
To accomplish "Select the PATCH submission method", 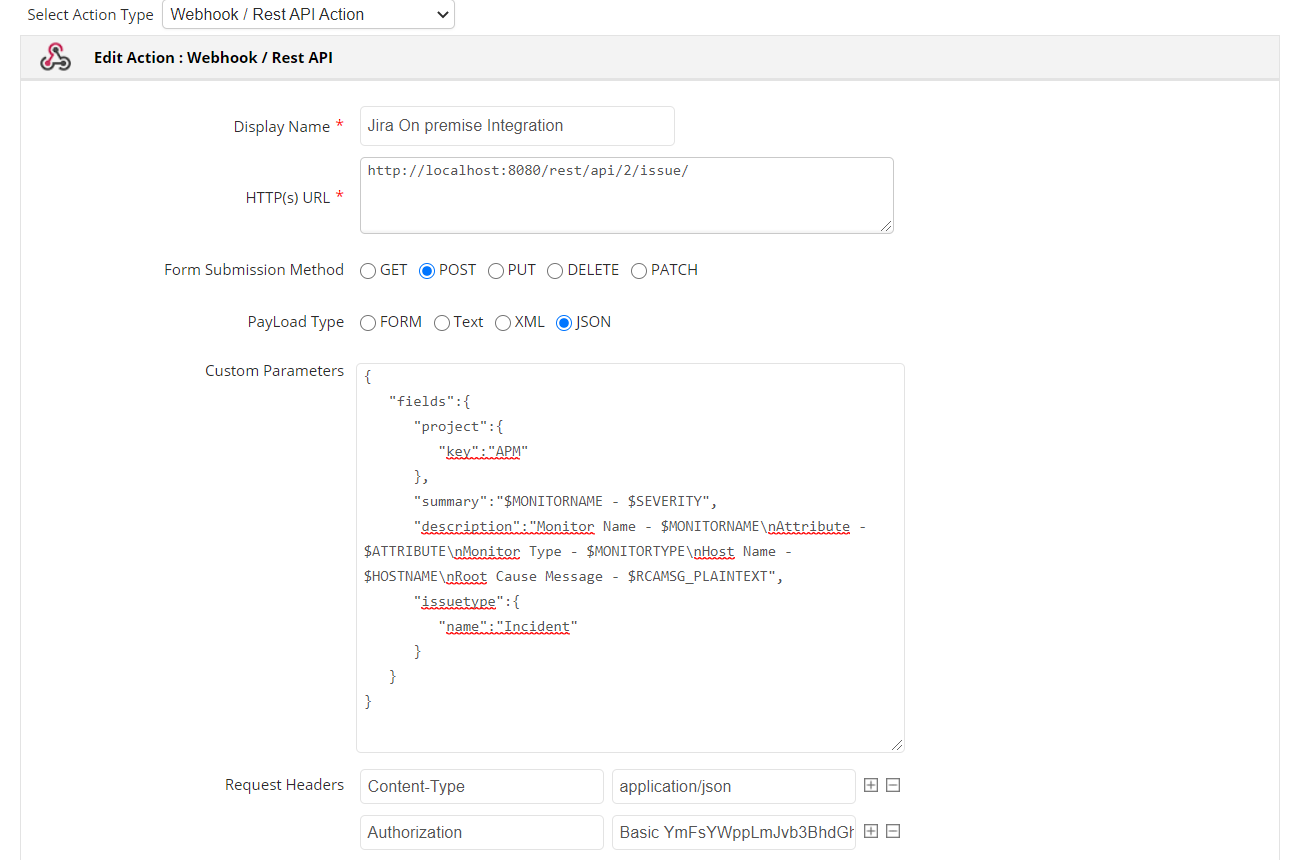I will pos(639,271).
